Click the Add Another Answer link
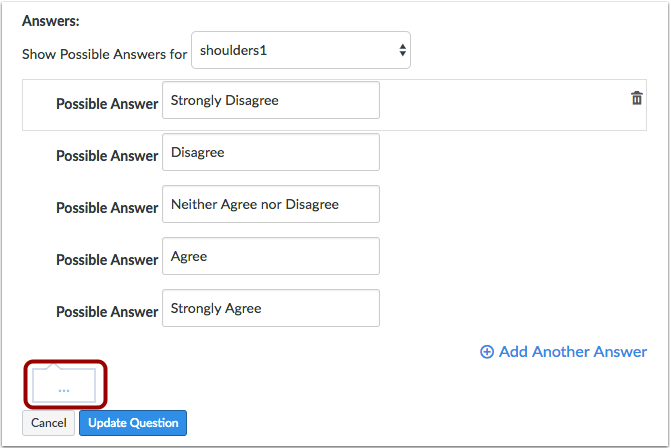 (563, 352)
